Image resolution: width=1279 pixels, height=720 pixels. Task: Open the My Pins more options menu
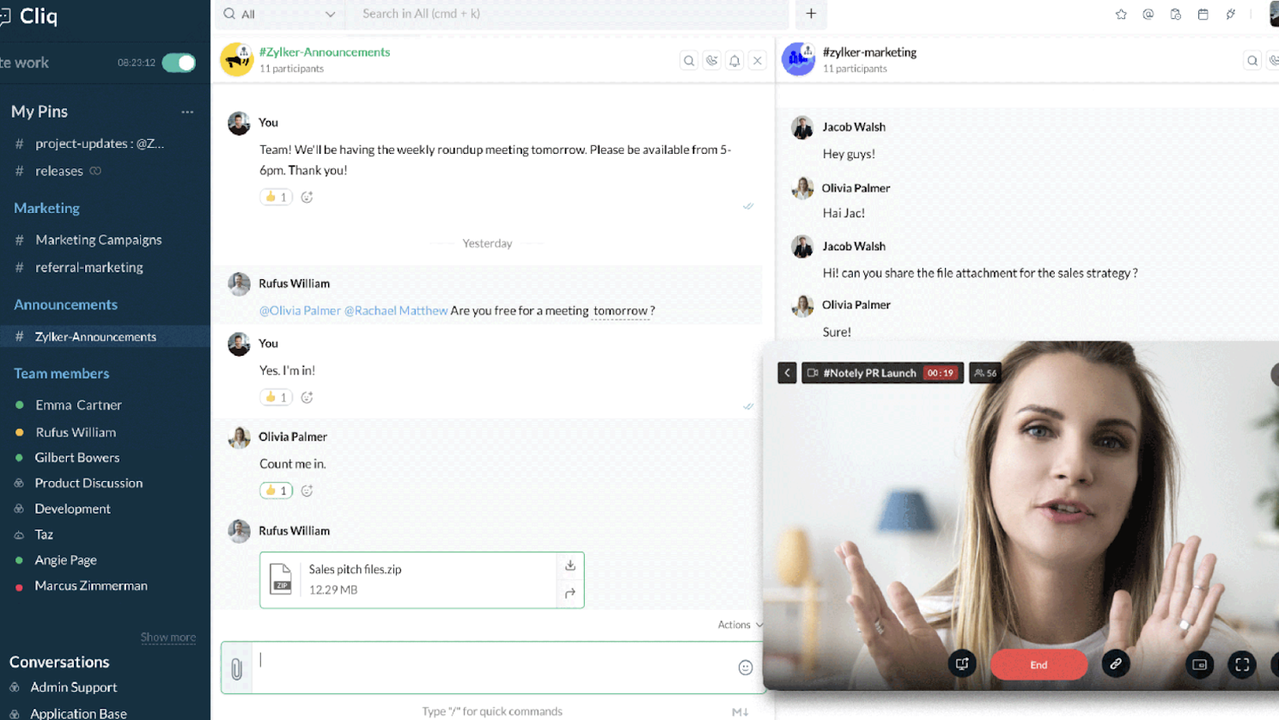click(187, 112)
